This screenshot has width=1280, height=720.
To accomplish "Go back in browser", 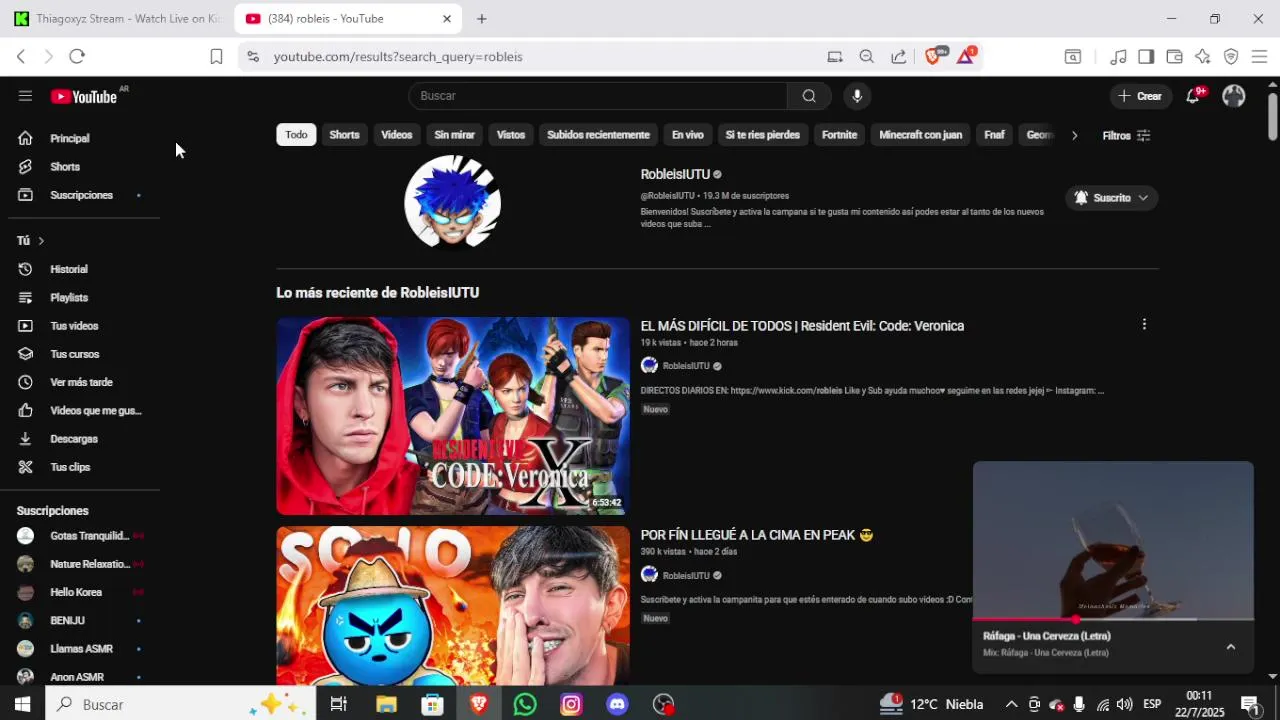I will [21, 57].
